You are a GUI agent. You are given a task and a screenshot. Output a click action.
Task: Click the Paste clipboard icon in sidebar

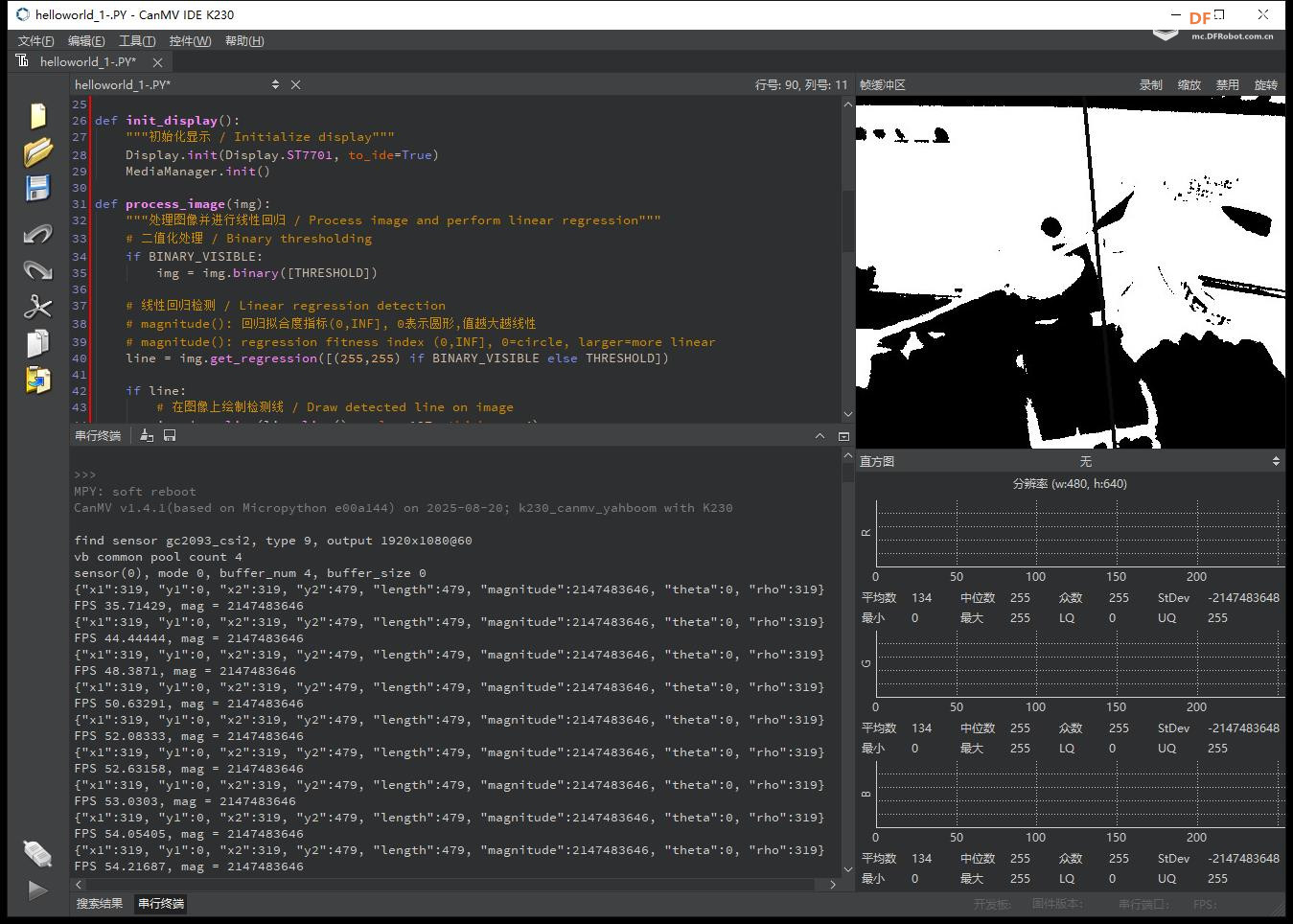click(37, 380)
